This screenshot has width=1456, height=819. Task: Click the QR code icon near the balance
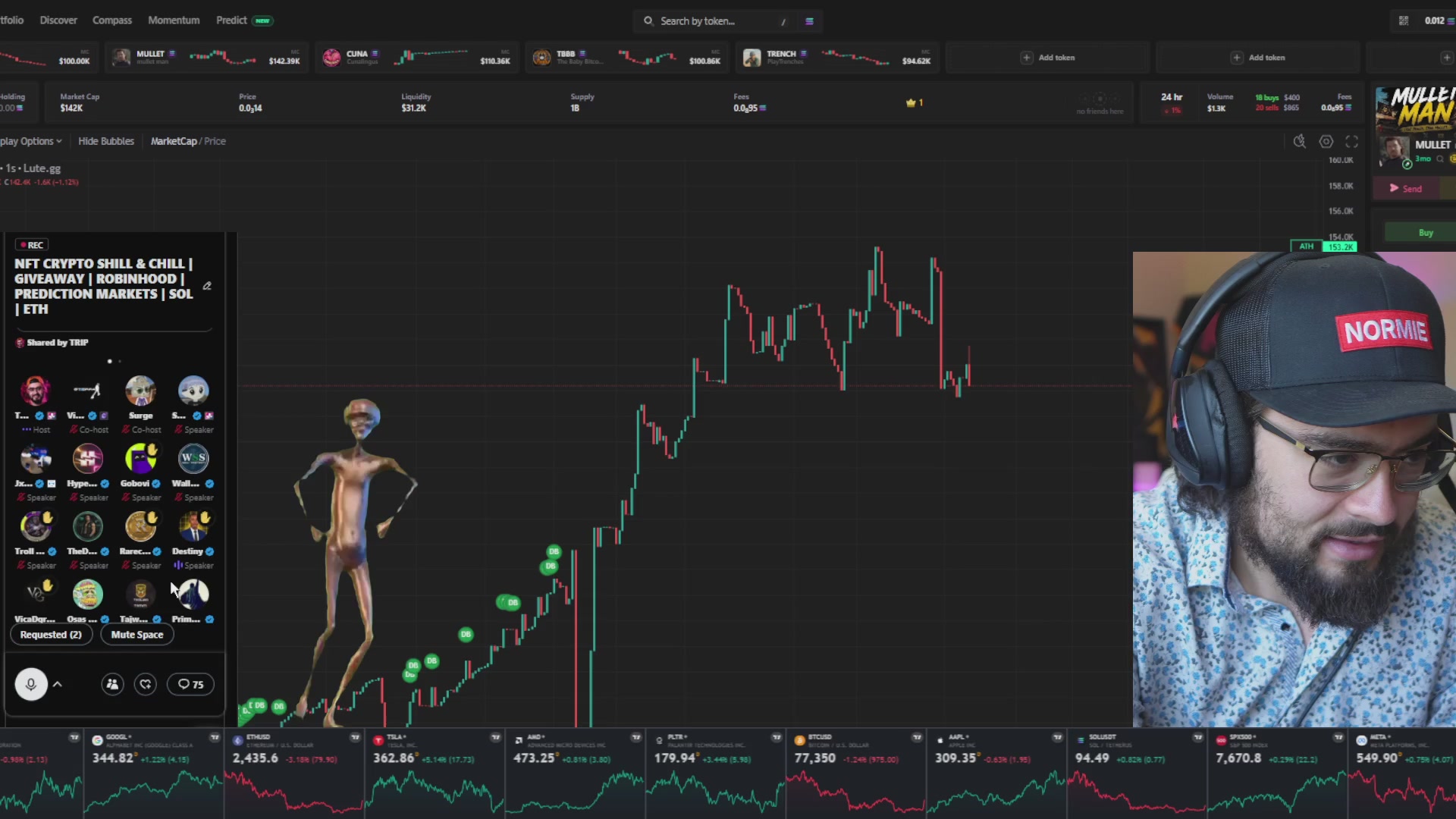[x=1404, y=20]
